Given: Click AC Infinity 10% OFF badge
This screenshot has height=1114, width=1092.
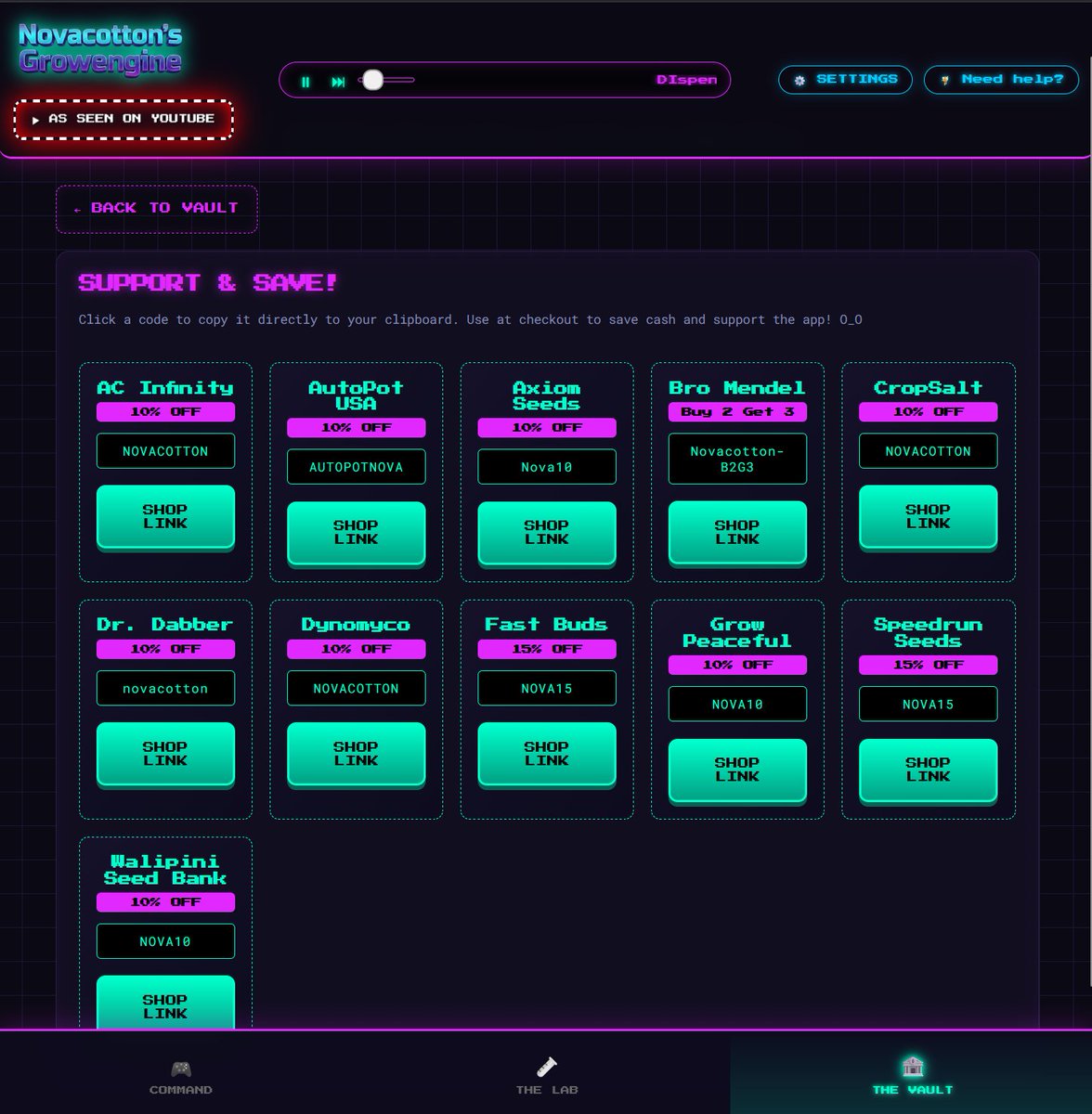Looking at the screenshot, I should [x=165, y=411].
